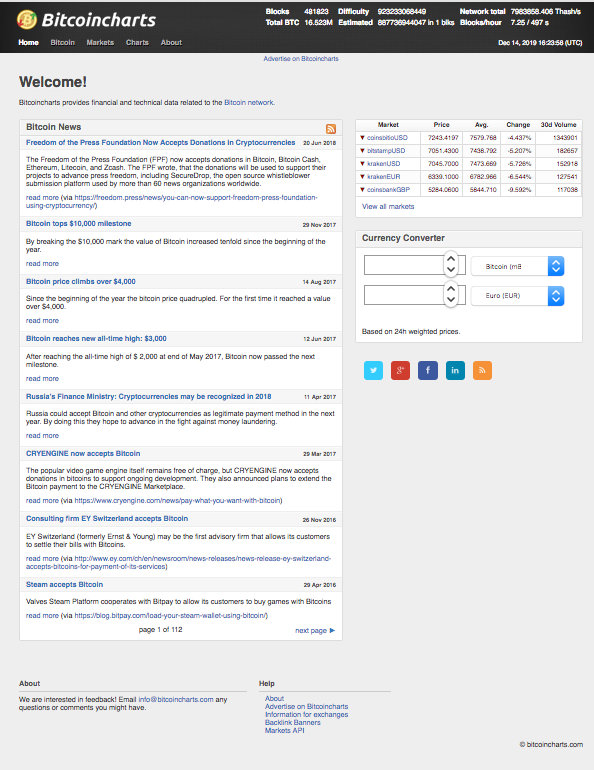Image resolution: width=594 pixels, height=770 pixels.
Task: Open the About nav menu item
Action: (171, 43)
